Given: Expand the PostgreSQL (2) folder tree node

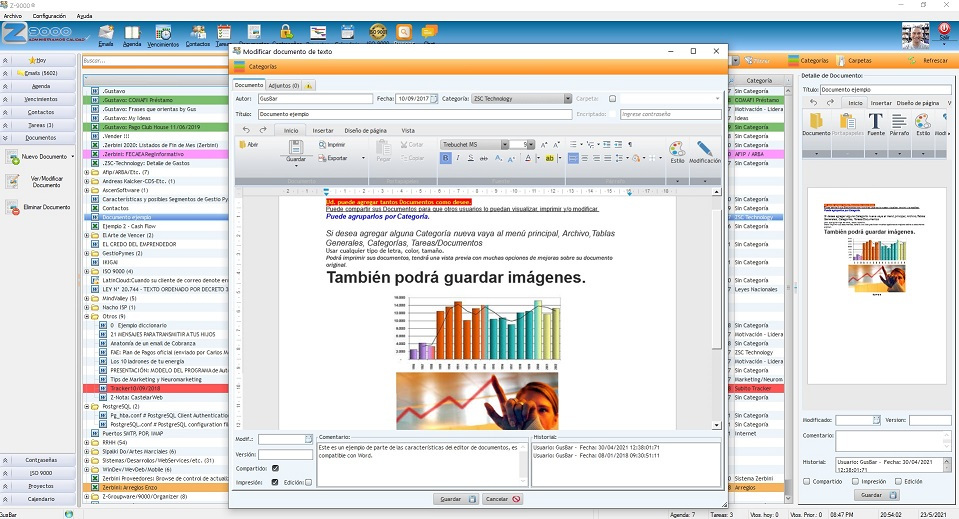Looking at the screenshot, I should coord(87,407).
